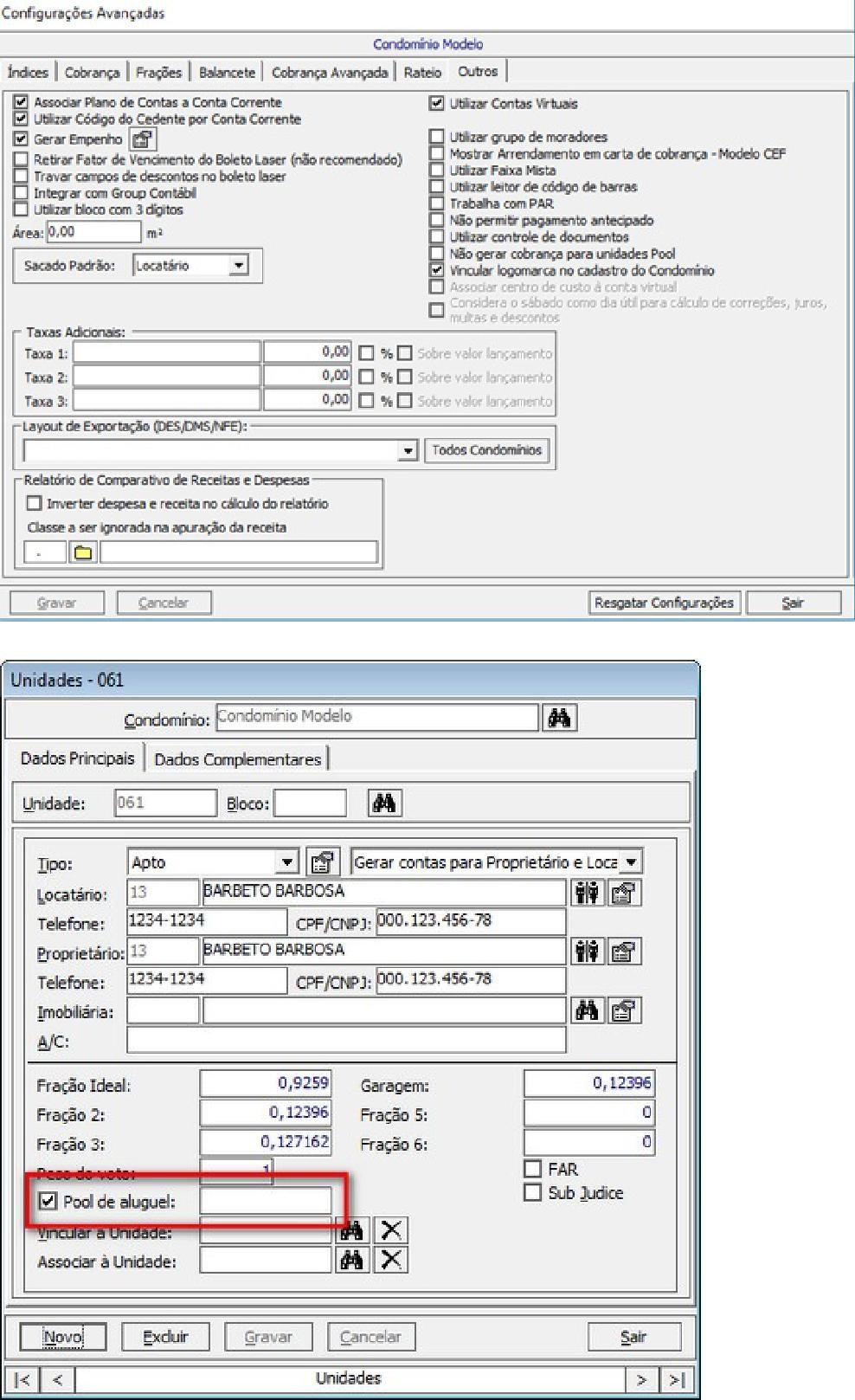Click folder icon for Classe a ser ignorada
This screenshot has height=1400, width=855.
pos(83,552)
